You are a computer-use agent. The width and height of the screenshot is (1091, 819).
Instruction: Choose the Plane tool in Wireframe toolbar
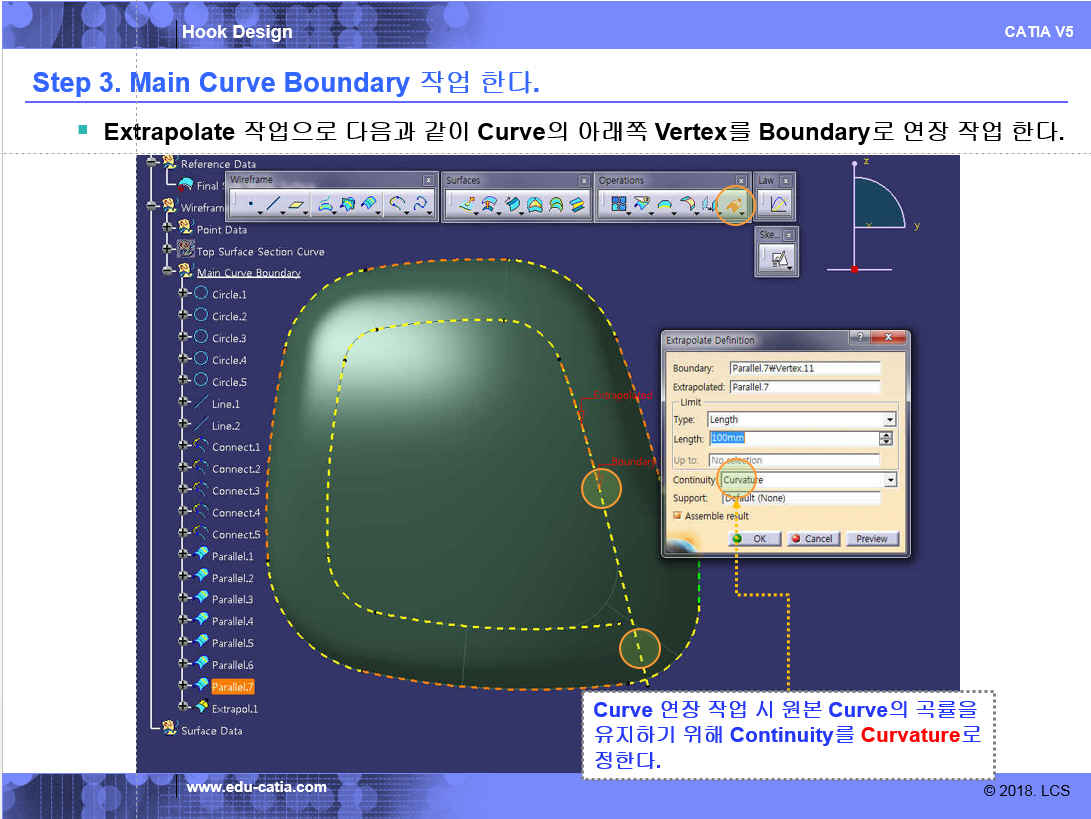[x=297, y=206]
